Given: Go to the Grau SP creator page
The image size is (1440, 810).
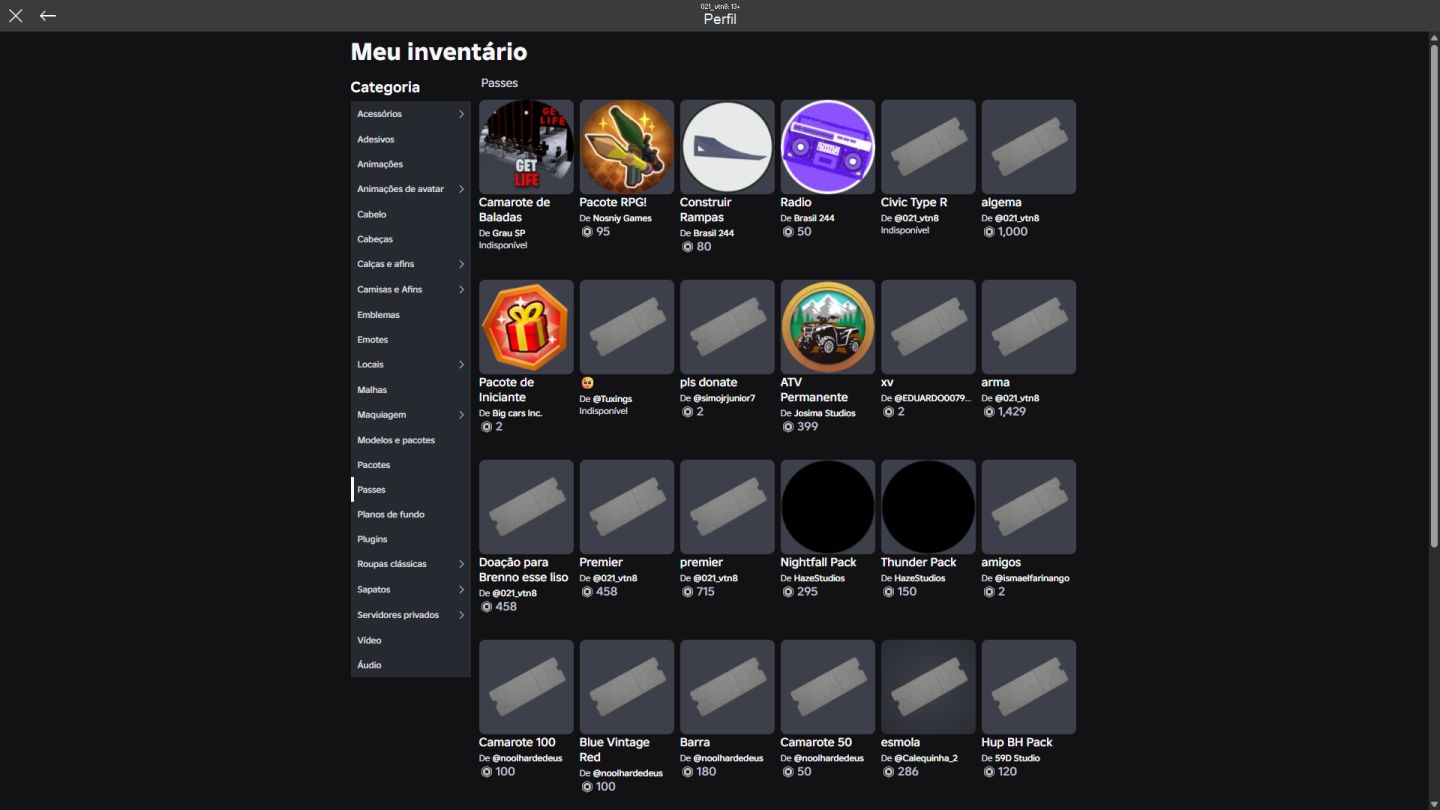Looking at the screenshot, I should pyautogui.click(x=509, y=233).
